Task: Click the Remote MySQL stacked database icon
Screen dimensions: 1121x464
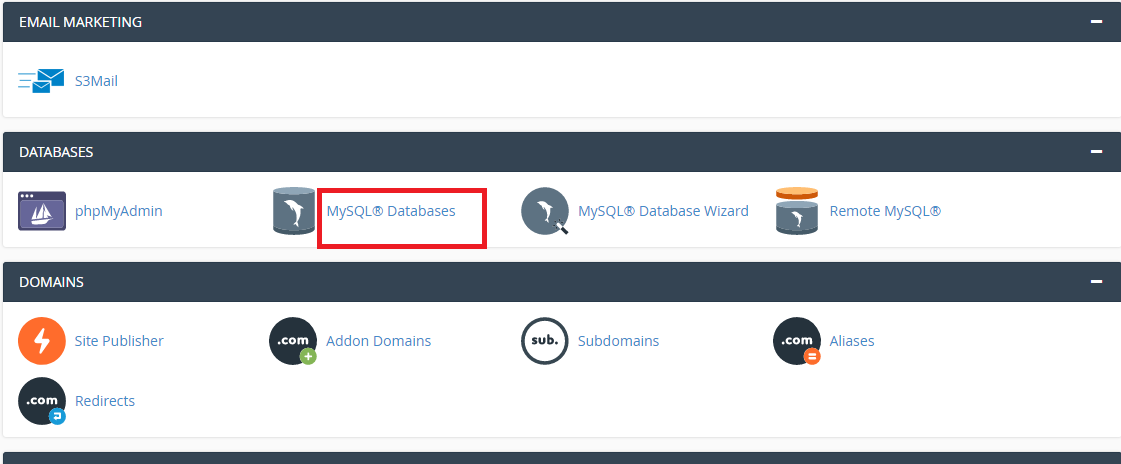Action: click(x=796, y=211)
